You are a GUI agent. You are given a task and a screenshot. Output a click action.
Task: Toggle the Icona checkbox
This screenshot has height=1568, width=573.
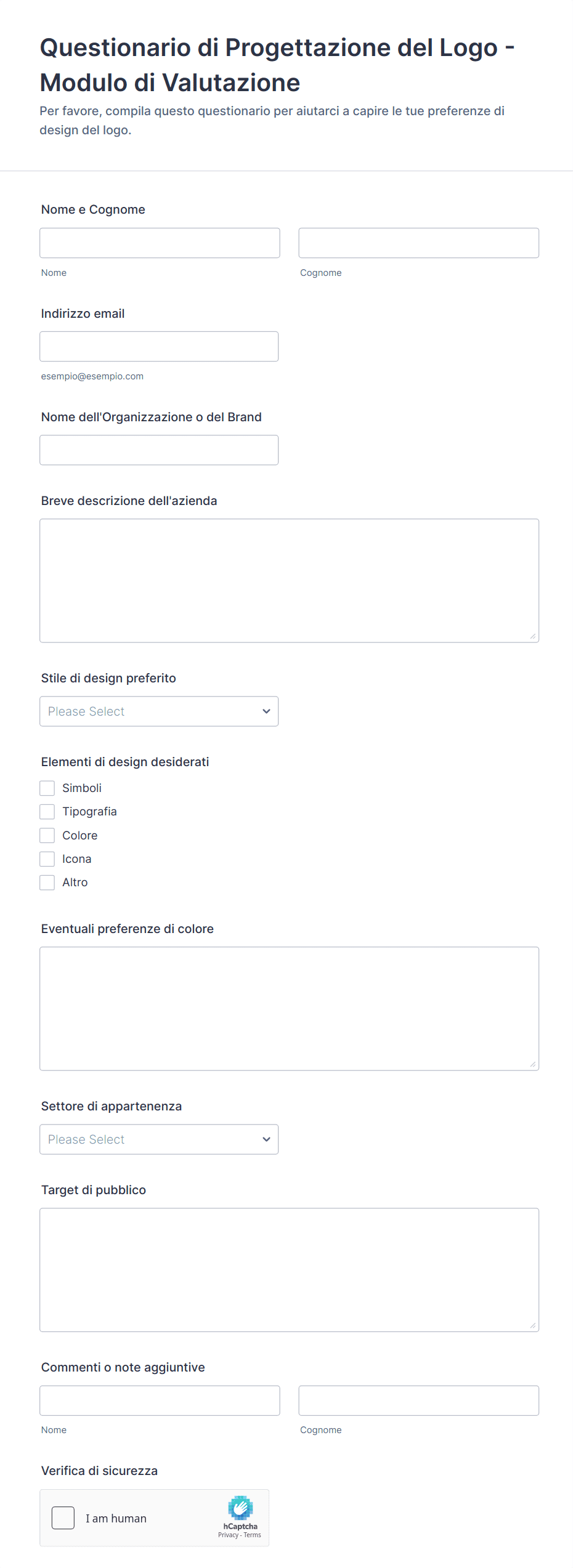click(x=47, y=859)
